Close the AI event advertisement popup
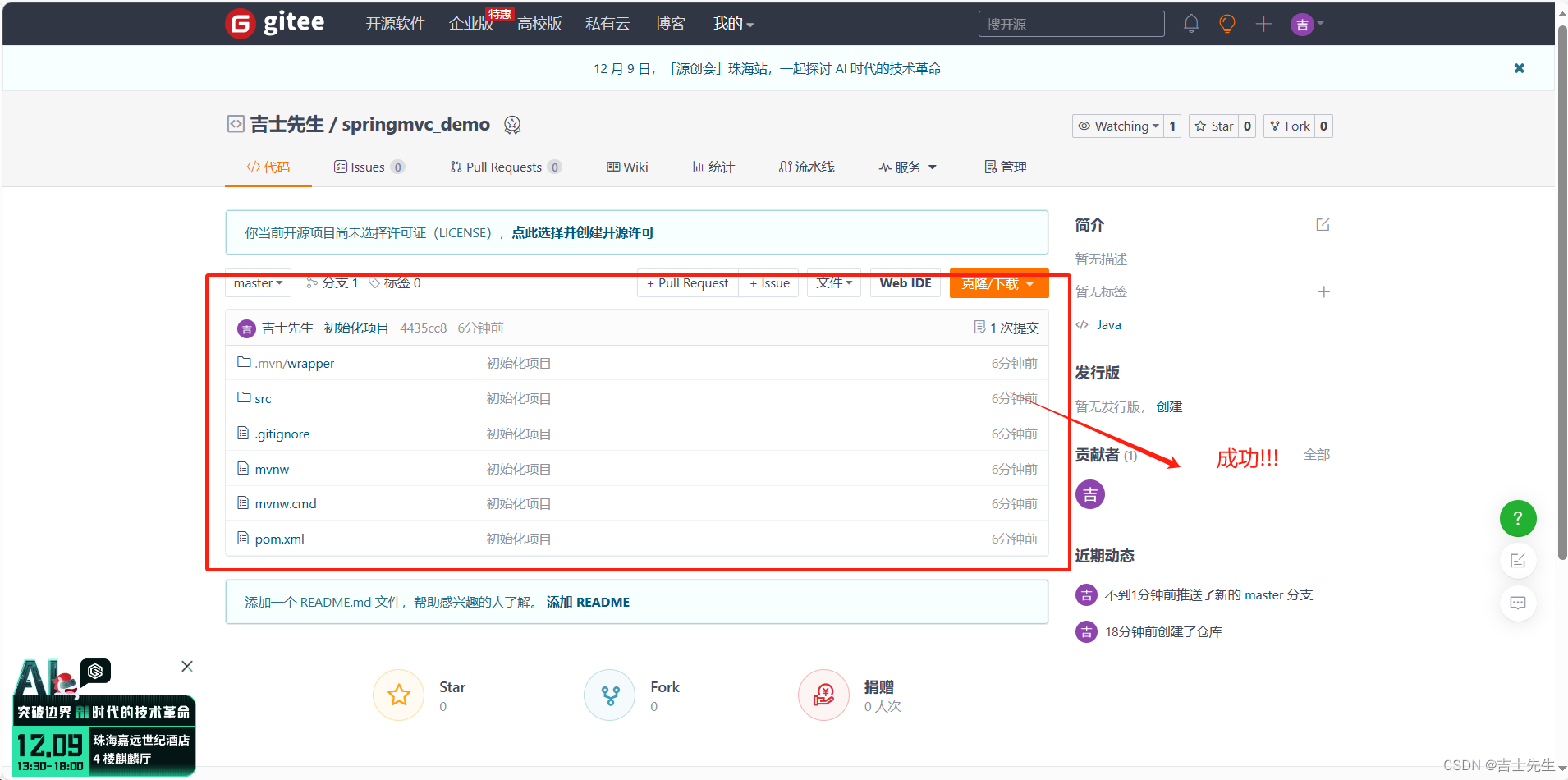1568x780 pixels. click(x=187, y=666)
